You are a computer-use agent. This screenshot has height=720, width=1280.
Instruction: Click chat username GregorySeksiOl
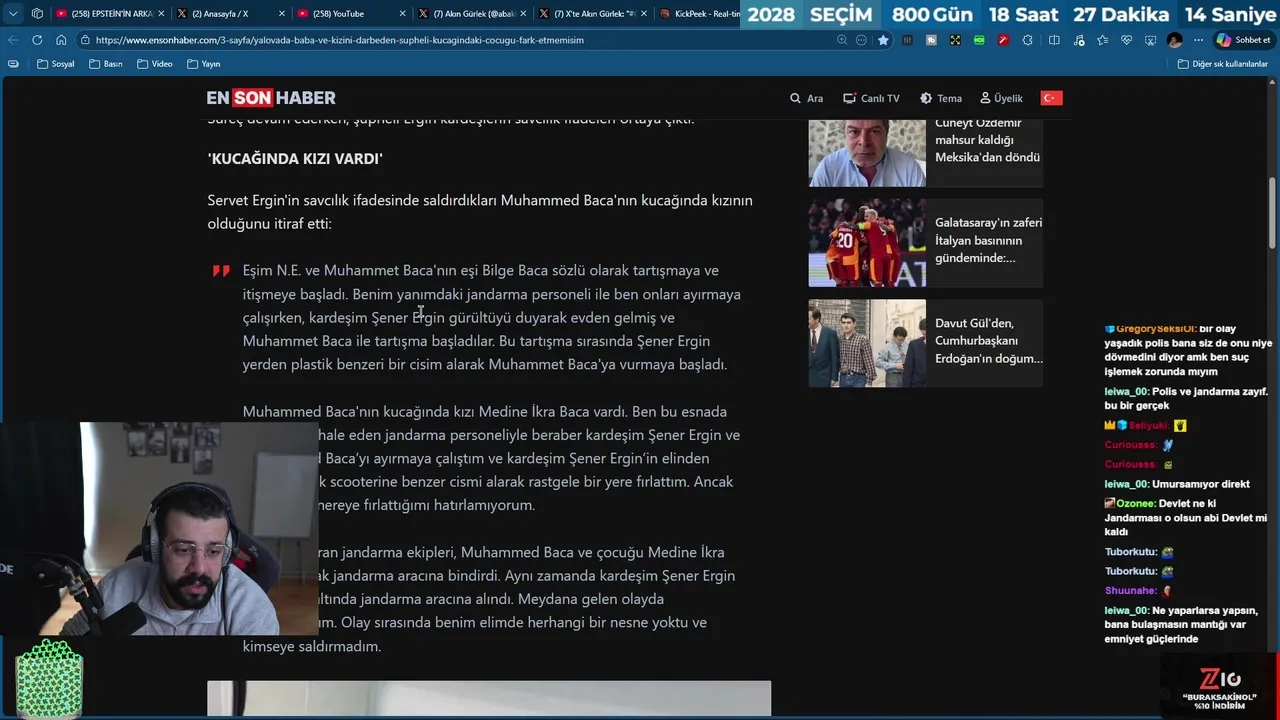pyautogui.click(x=1156, y=329)
